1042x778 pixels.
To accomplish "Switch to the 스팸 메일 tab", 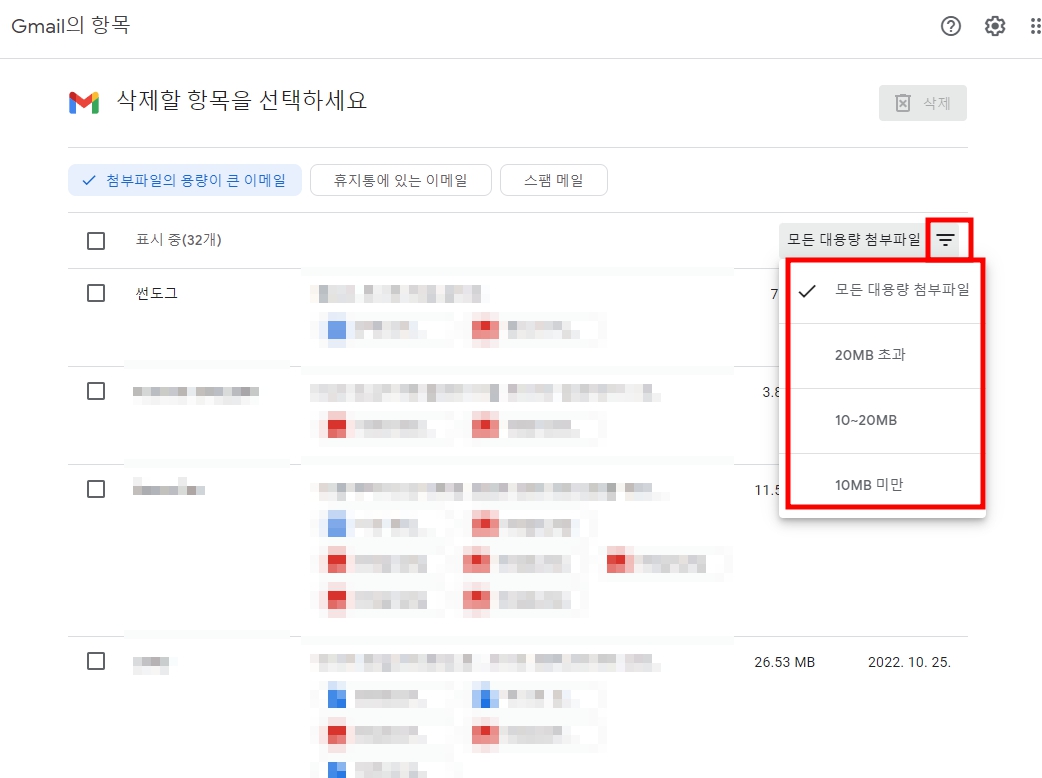I will click(x=554, y=180).
